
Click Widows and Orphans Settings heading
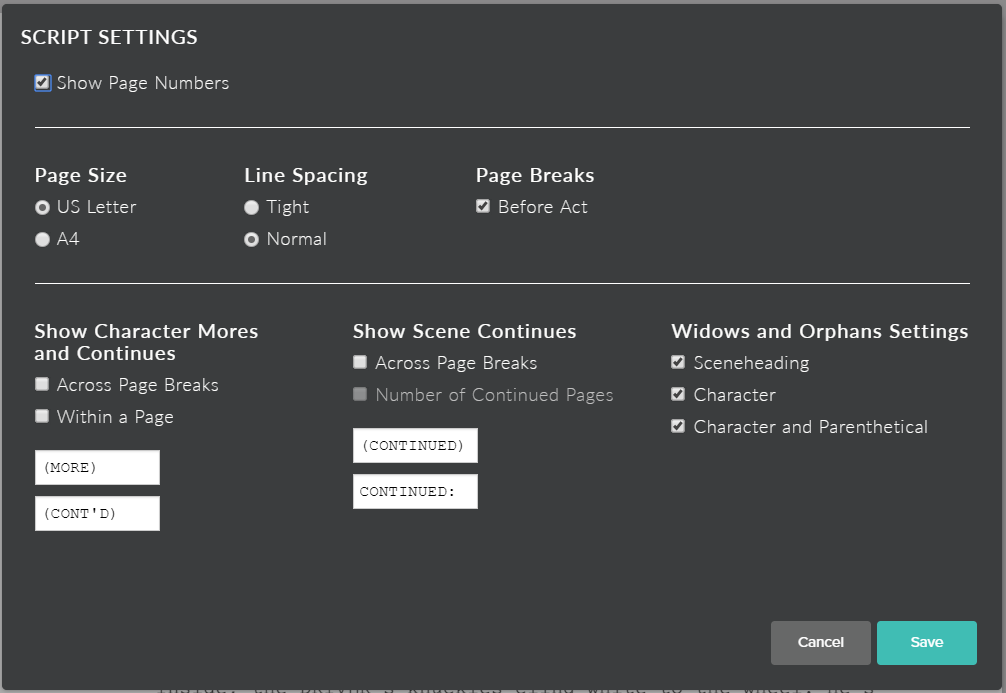coord(820,331)
